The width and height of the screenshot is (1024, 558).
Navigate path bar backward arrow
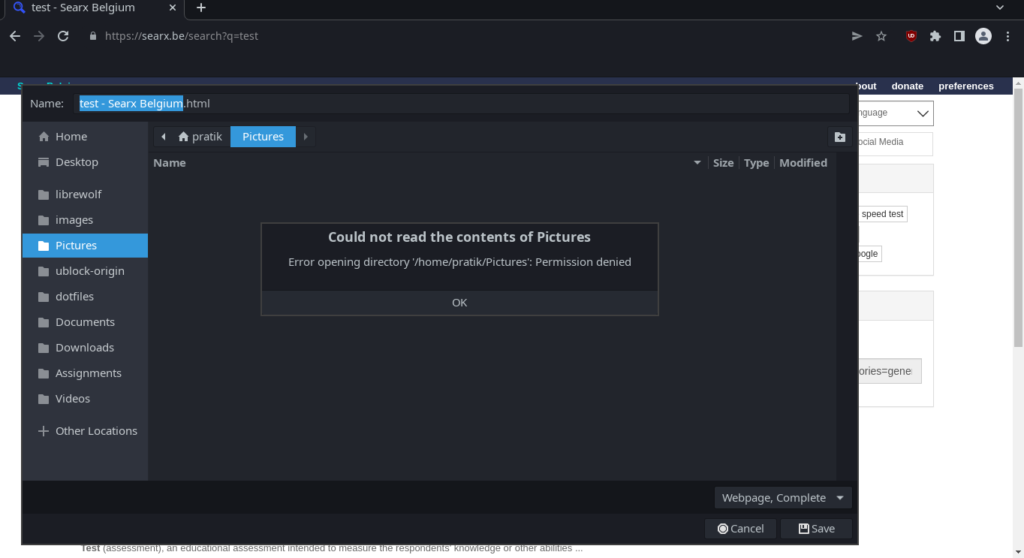tap(163, 137)
